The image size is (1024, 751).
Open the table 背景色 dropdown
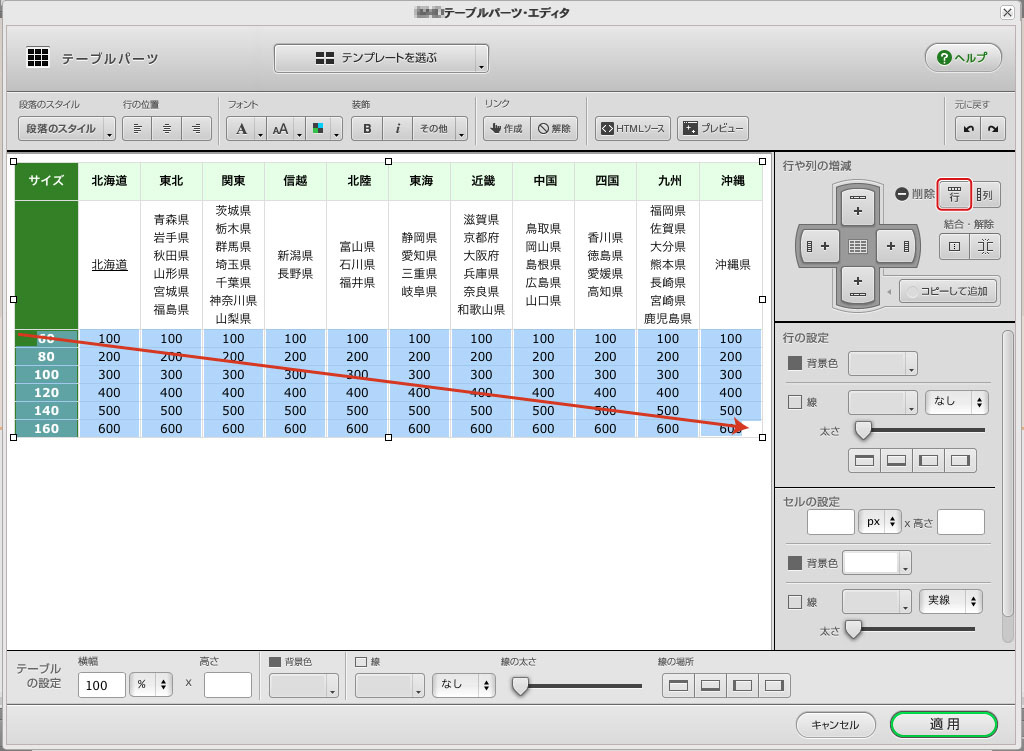304,686
